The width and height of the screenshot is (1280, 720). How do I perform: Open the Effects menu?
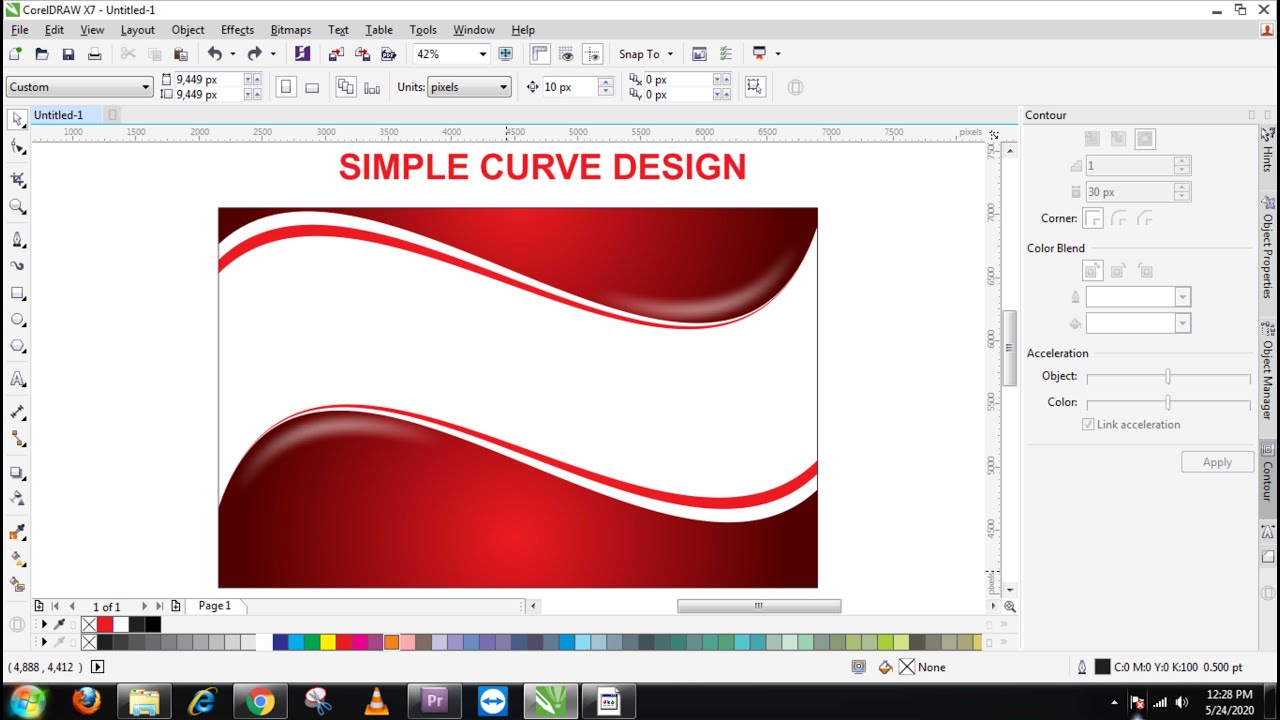pos(237,30)
